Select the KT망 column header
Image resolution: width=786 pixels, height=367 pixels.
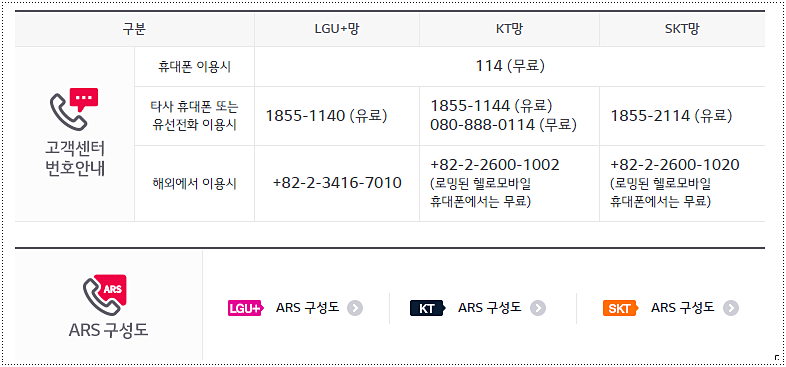(509, 30)
